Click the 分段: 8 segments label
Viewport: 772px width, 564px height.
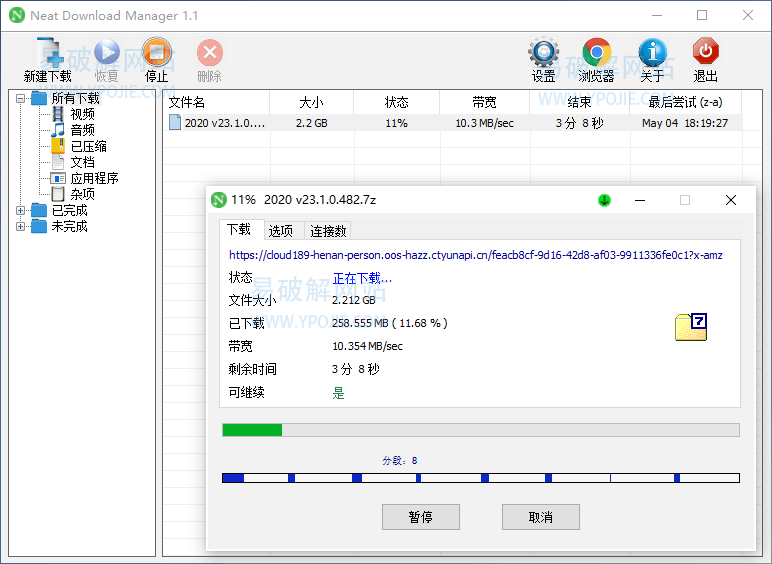(400, 461)
